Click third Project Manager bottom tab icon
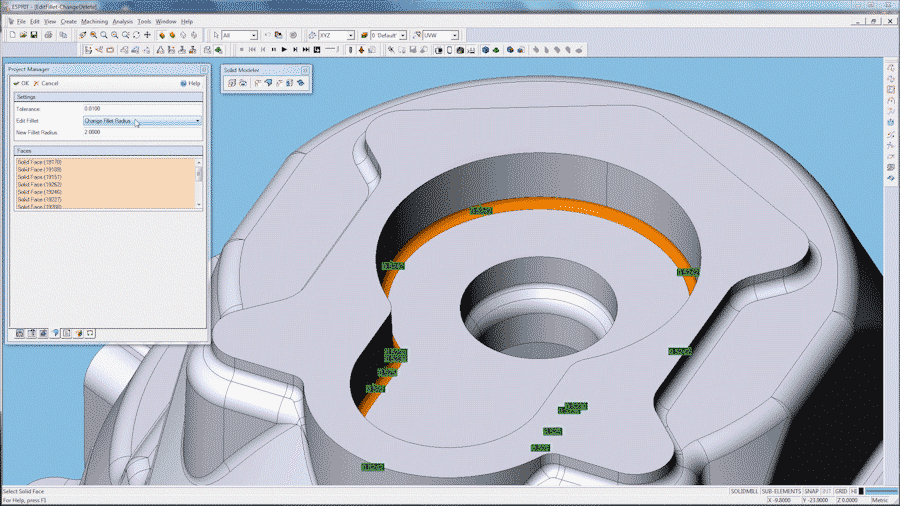Image resolution: width=900 pixels, height=506 pixels. [43, 333]
